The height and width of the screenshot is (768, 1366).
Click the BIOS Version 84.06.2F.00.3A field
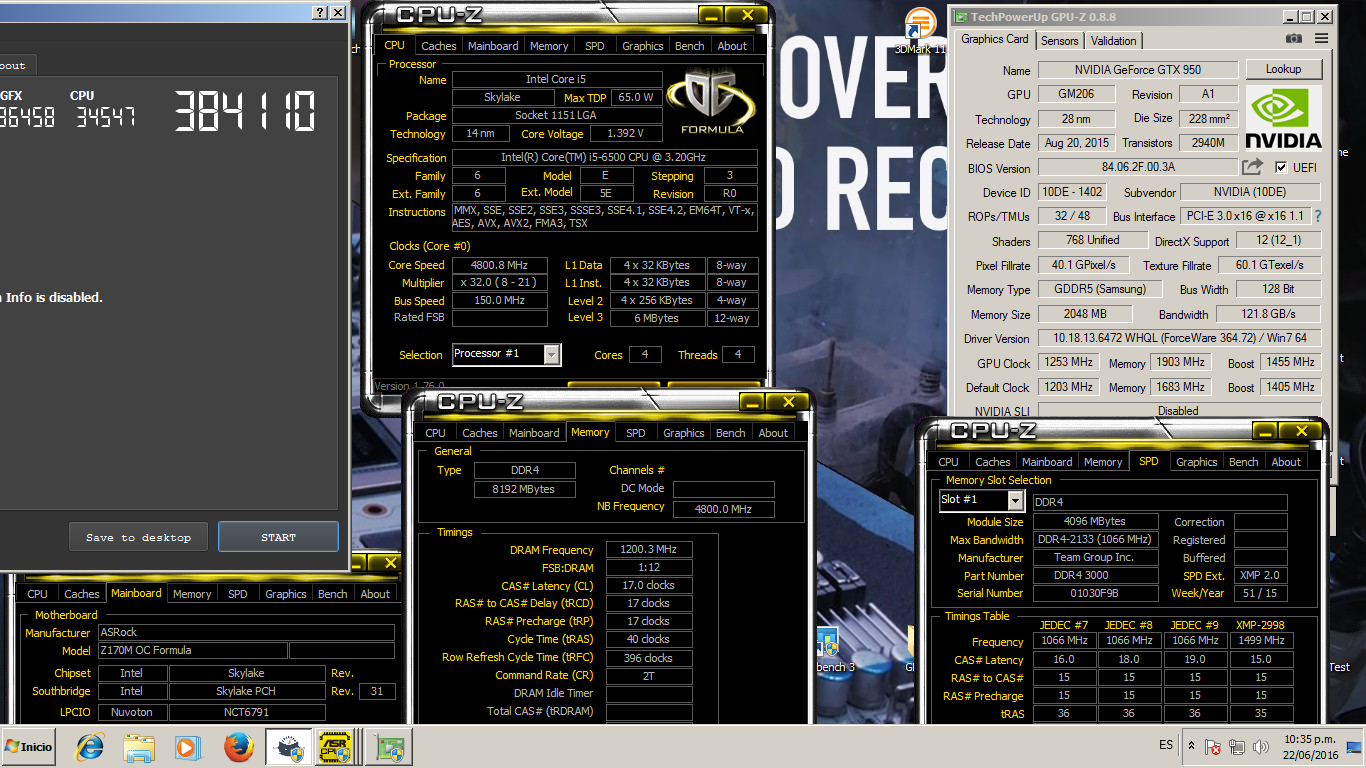pyautogui.click(x=1138, y=167)
